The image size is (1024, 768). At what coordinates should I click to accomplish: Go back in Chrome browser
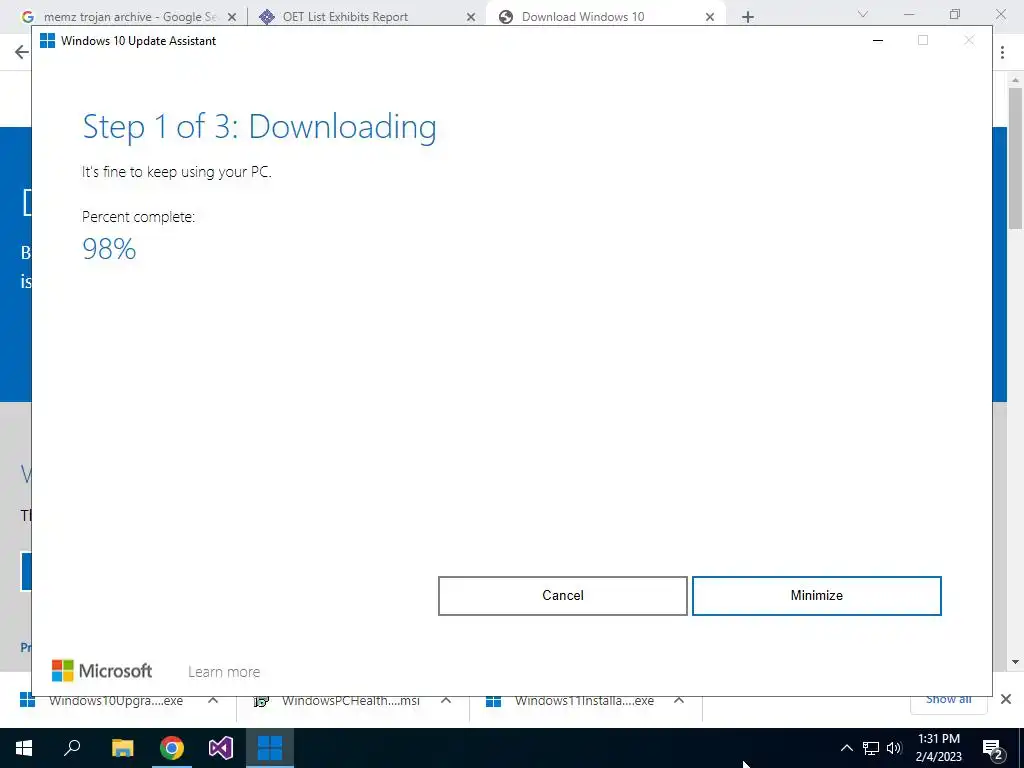point(22,52)
